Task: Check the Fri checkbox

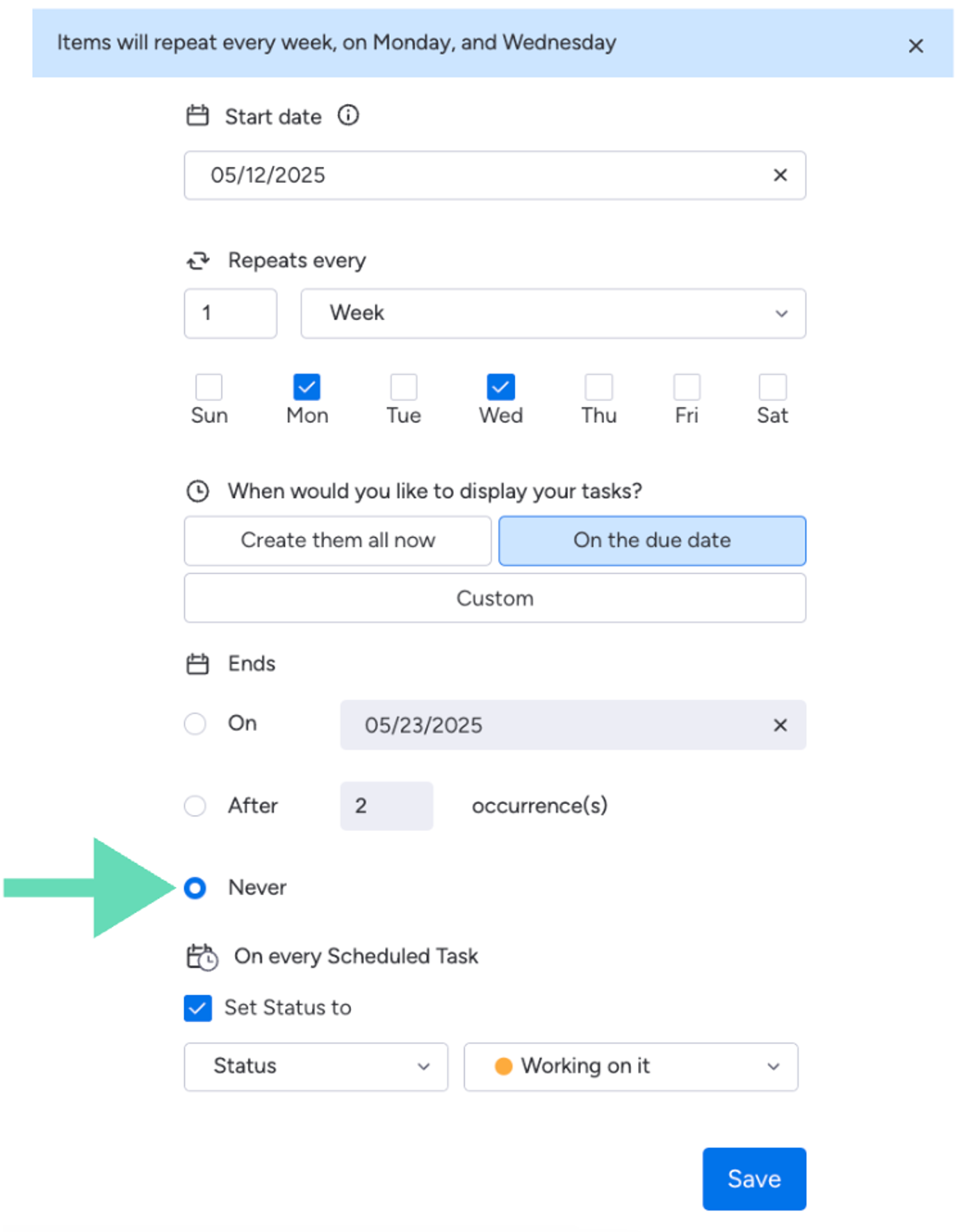Action: (687, 387)
